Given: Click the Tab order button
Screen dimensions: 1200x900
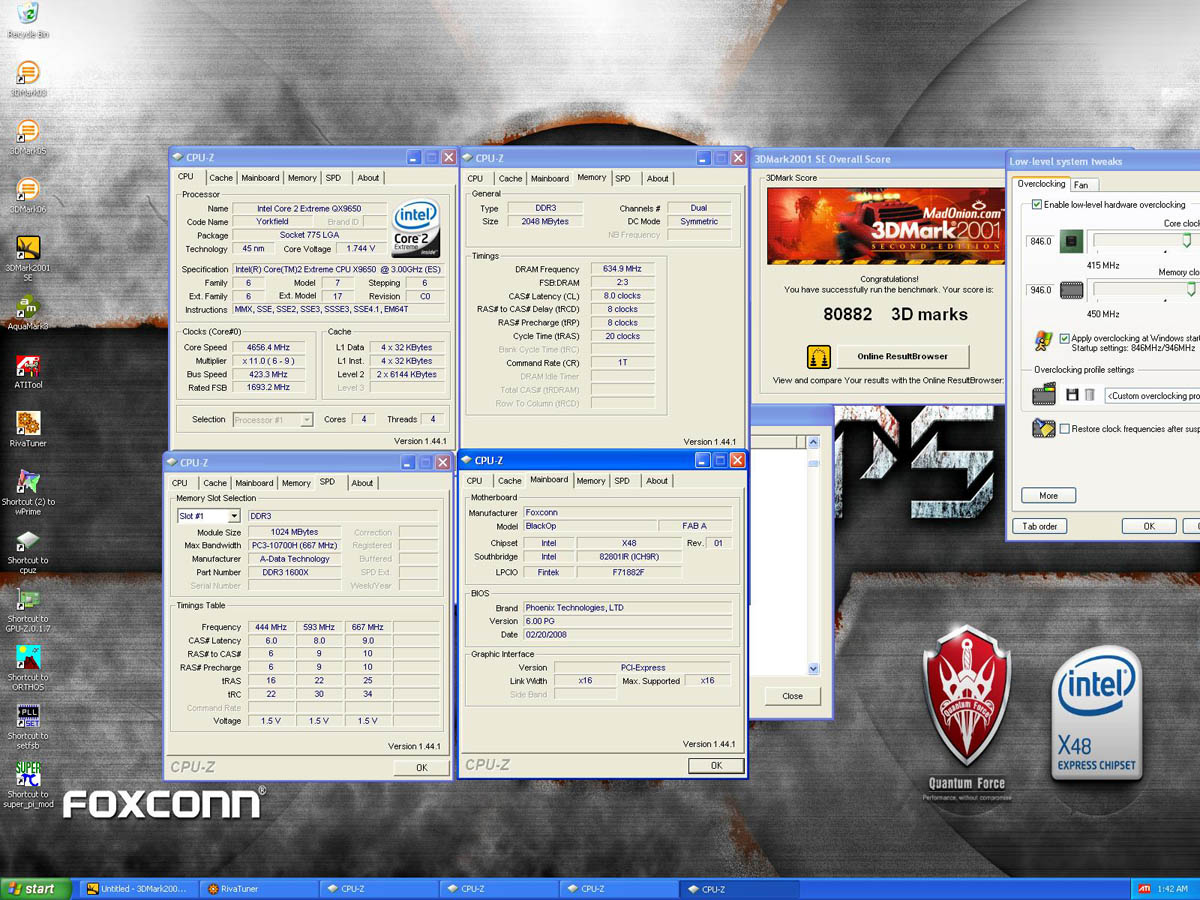Looking at the screenshot, I should point(1039,526).
